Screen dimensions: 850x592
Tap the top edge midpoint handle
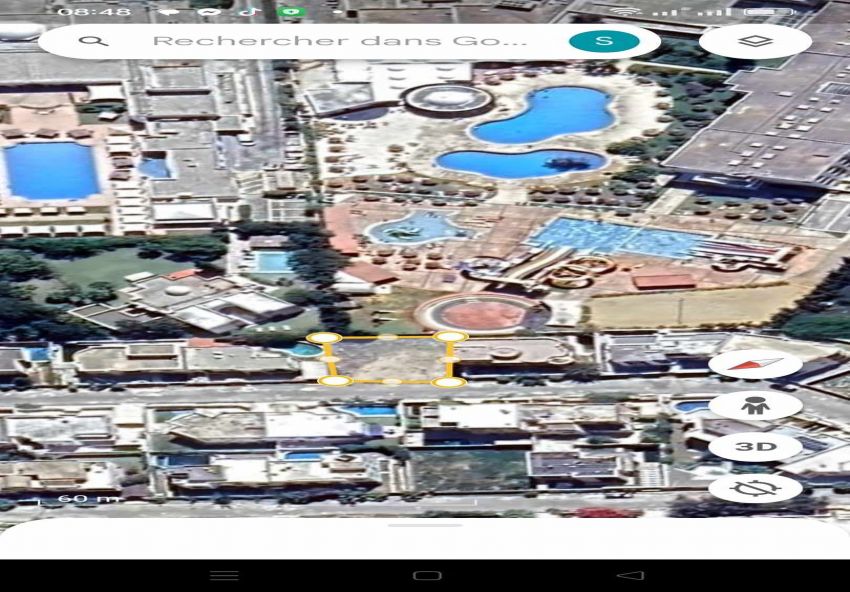tap(388, 337)
